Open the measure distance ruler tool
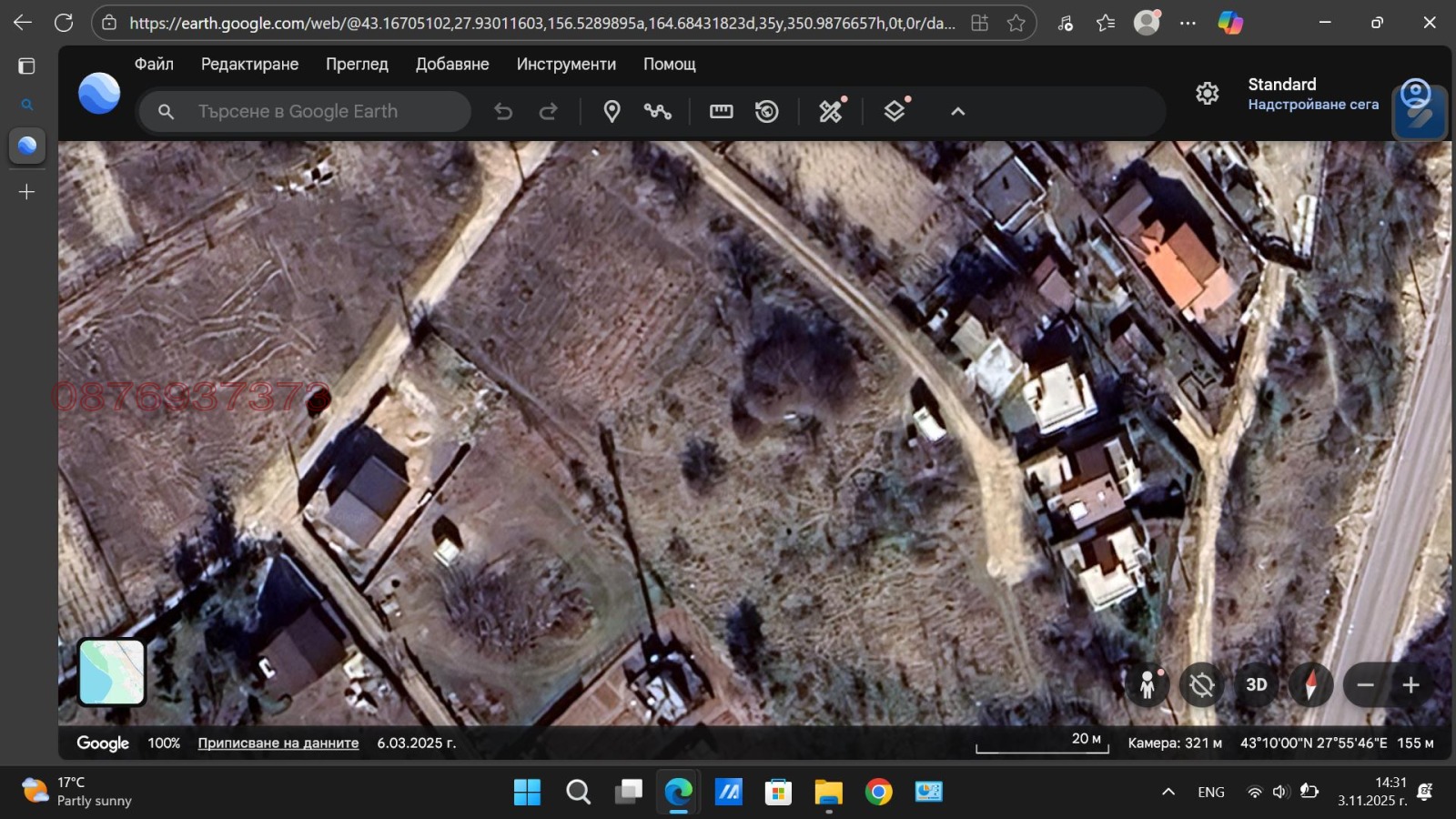 coord(721,111)
